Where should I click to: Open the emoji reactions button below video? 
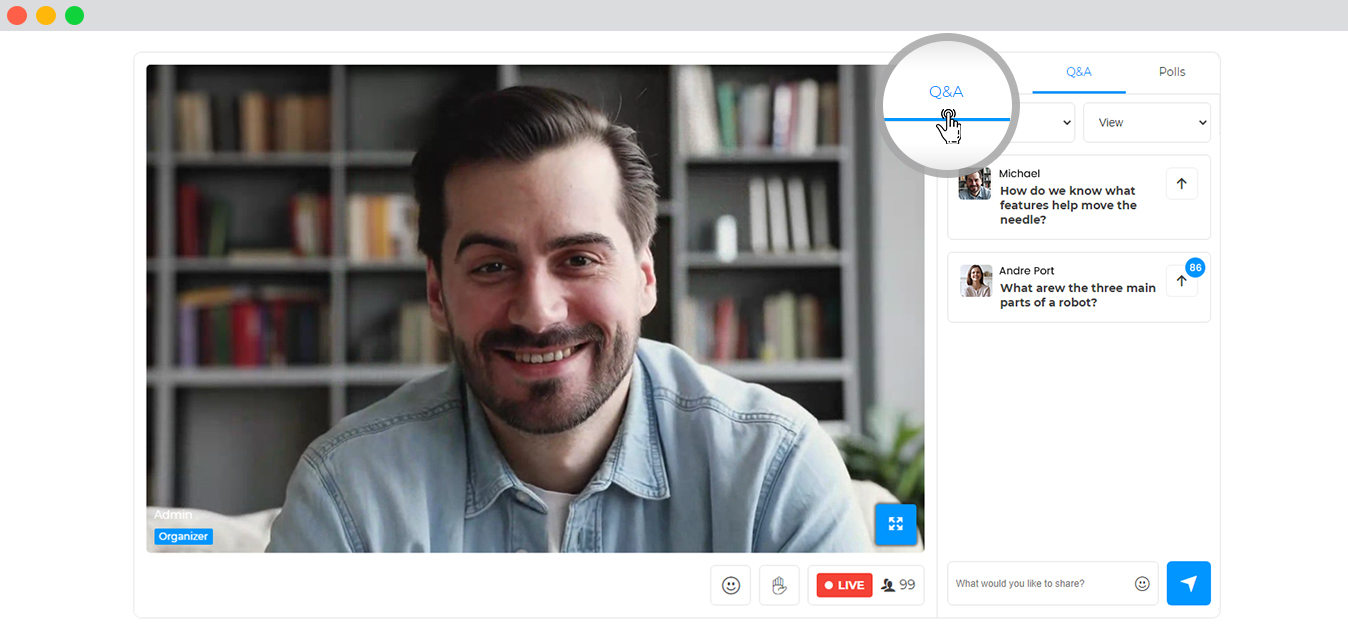pyautogui.click(x=731, y=585)
